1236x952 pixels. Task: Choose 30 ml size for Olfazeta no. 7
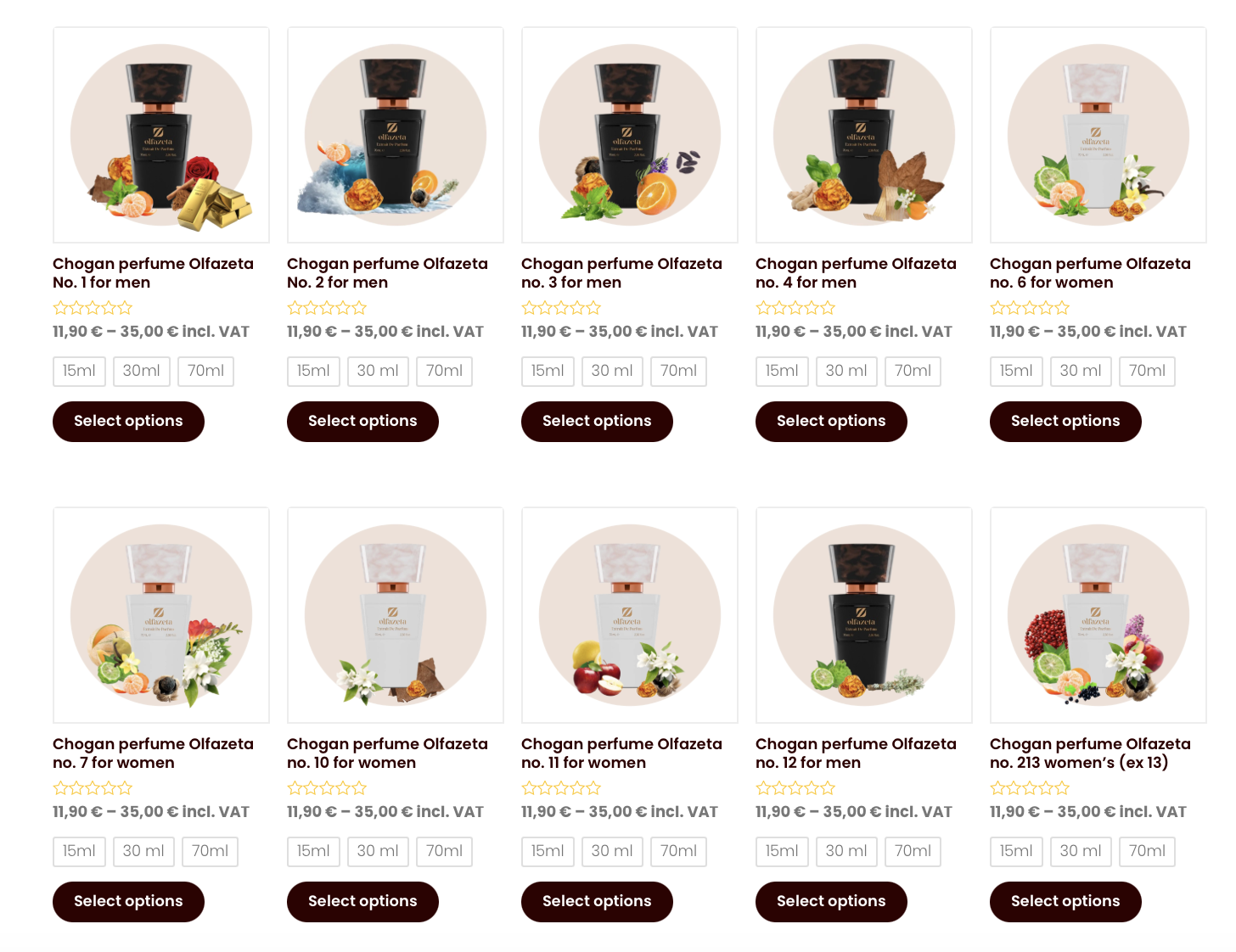click(x=143, y=851)
